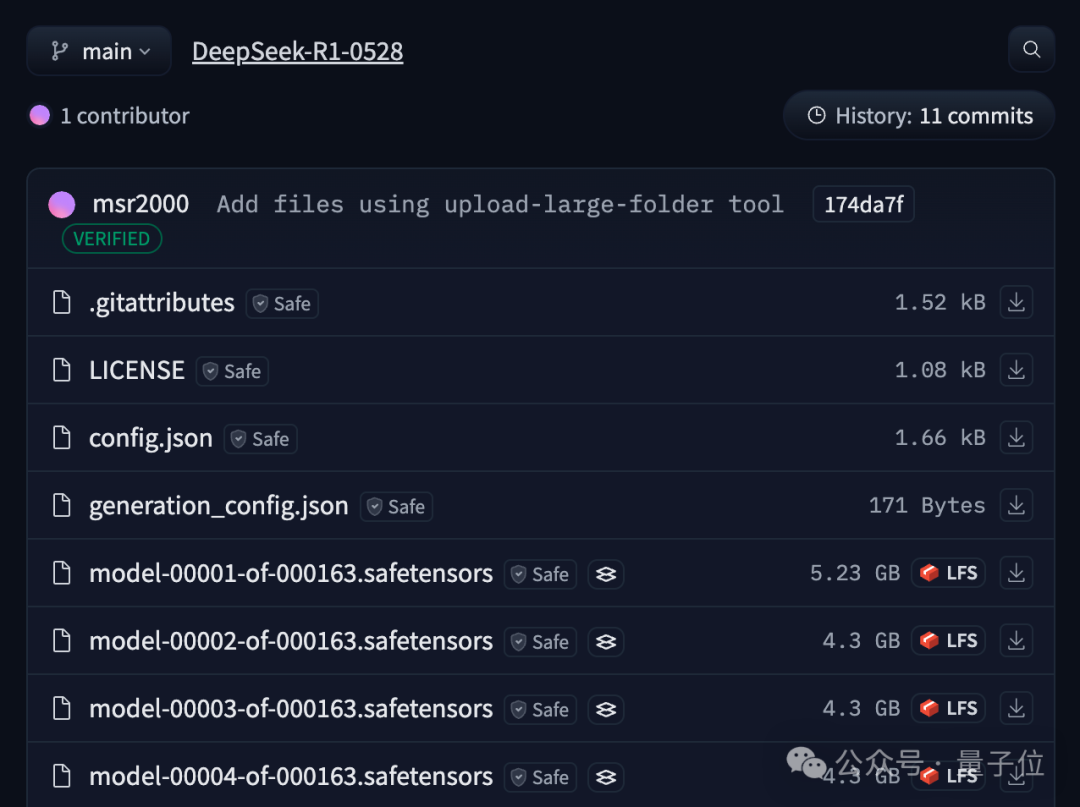The width and height of the screenshot is (1080, 807).
Task: Click the search files magnifier icon
Action: point(1031,50)
